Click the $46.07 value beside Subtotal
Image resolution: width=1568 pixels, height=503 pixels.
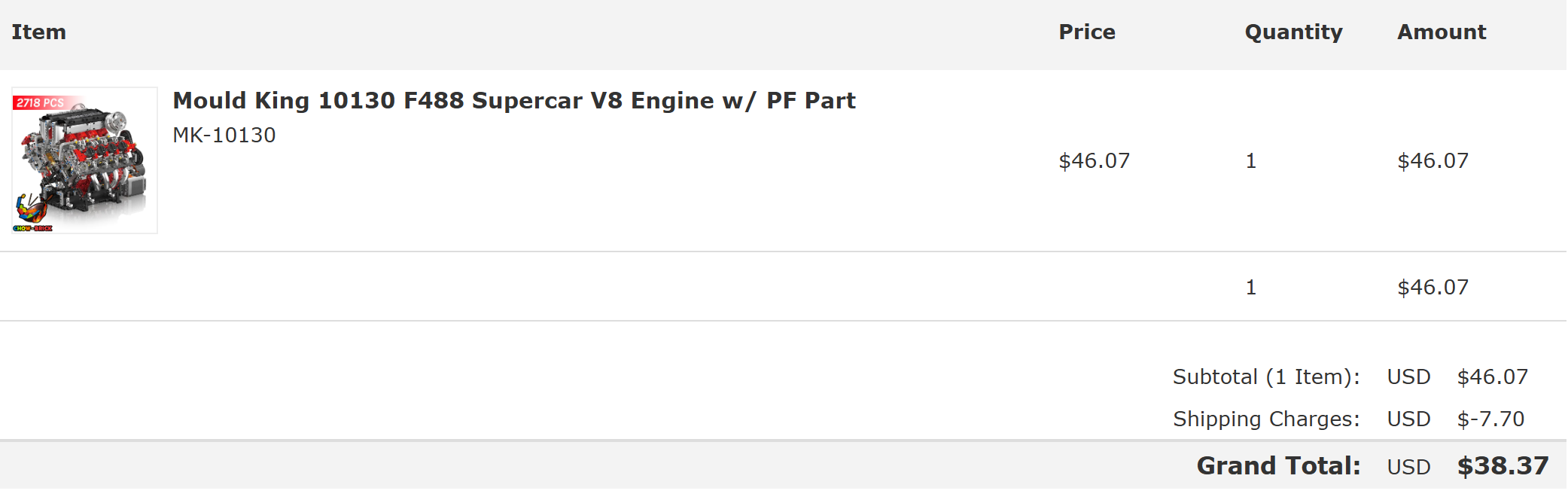click(1493, 376)
